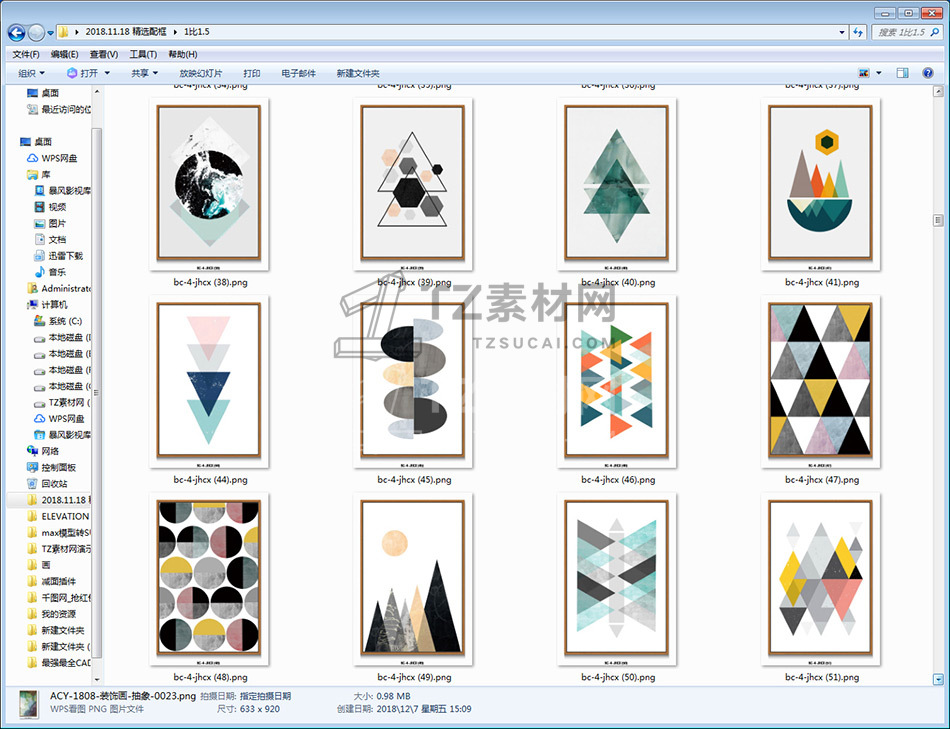Select thumbnail bc-4-jhcx (47).png
The image size is (950, 729).
tap(821, 381)
